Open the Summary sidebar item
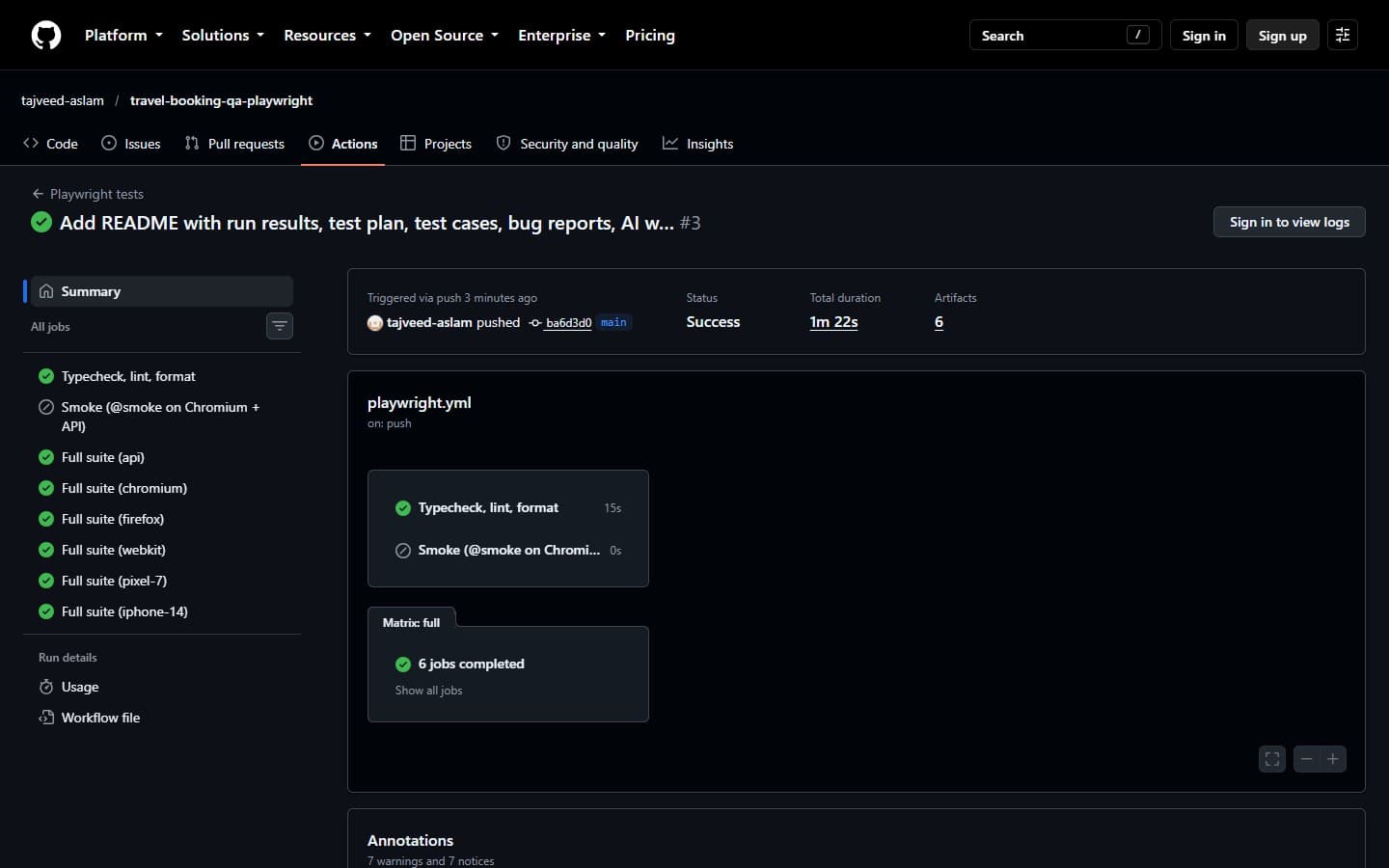The height and width of the screenshot is (868, 1389). click(x=162, y=291)
